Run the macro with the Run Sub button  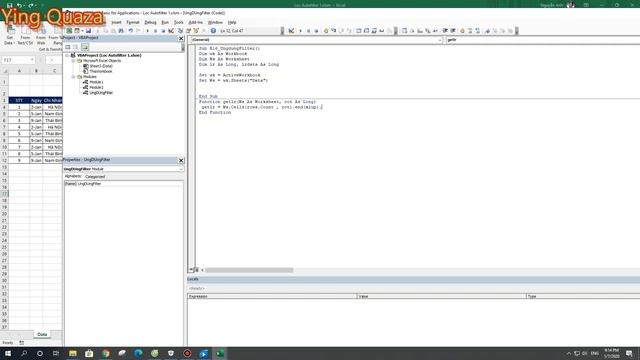click(147, 31)
